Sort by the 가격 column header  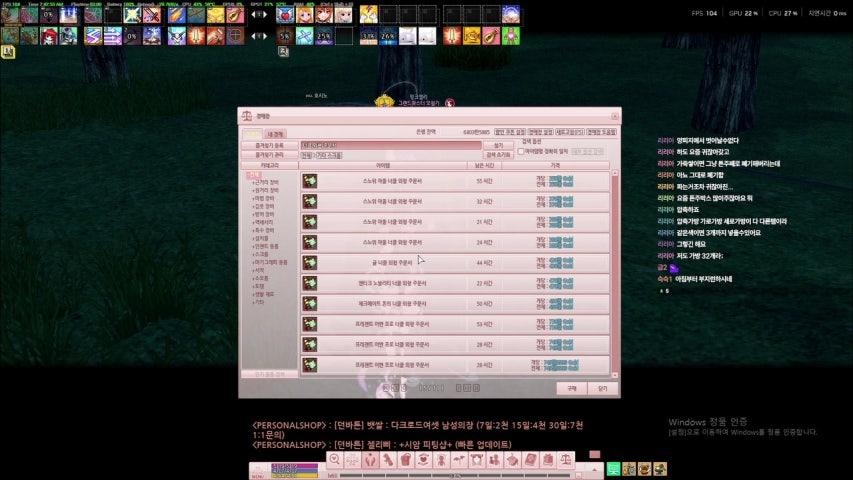pos(555,165)
